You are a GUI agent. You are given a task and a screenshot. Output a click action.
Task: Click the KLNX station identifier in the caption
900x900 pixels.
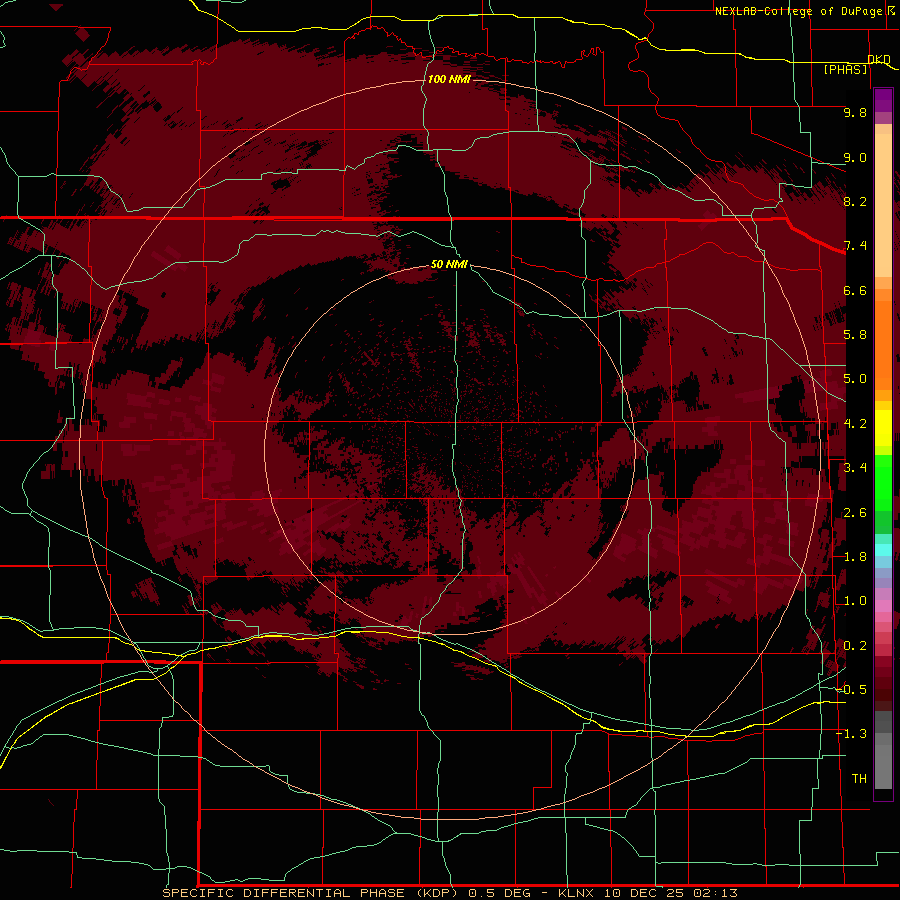577,893
